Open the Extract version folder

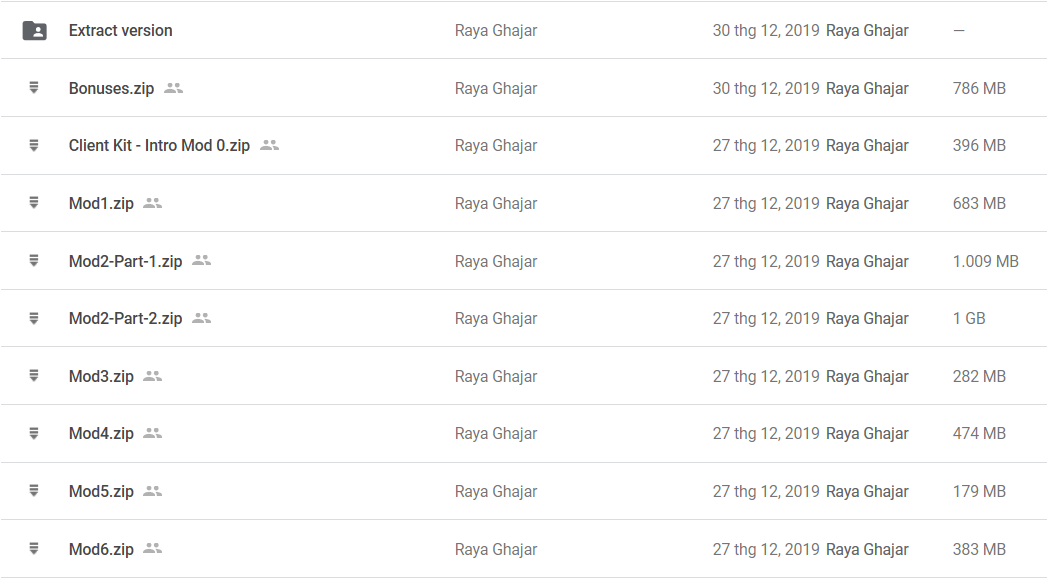click(120, 31)
